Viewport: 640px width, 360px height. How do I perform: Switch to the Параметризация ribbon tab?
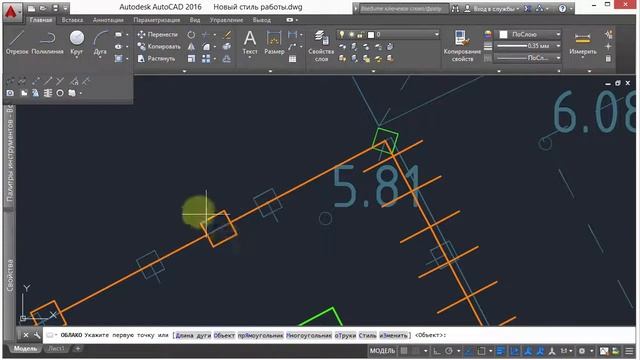tap(157, 20)
